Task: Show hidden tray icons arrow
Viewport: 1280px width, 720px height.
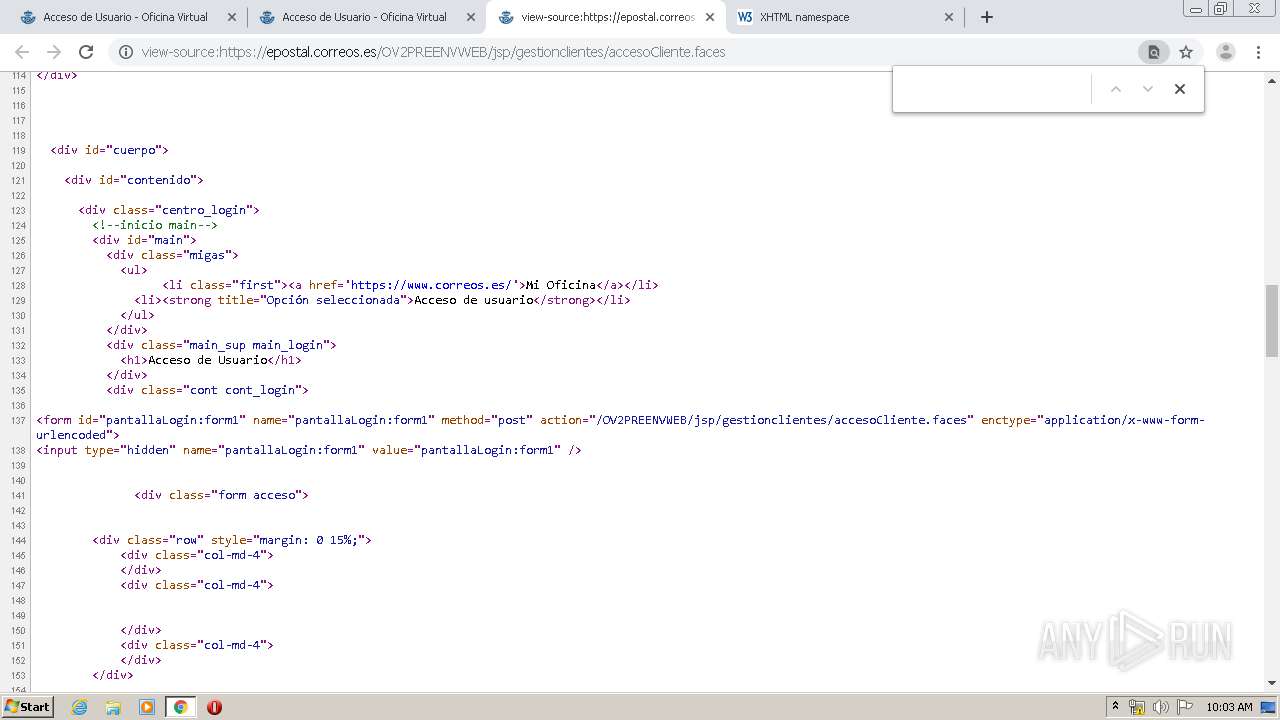Action: pos(1116,707)
